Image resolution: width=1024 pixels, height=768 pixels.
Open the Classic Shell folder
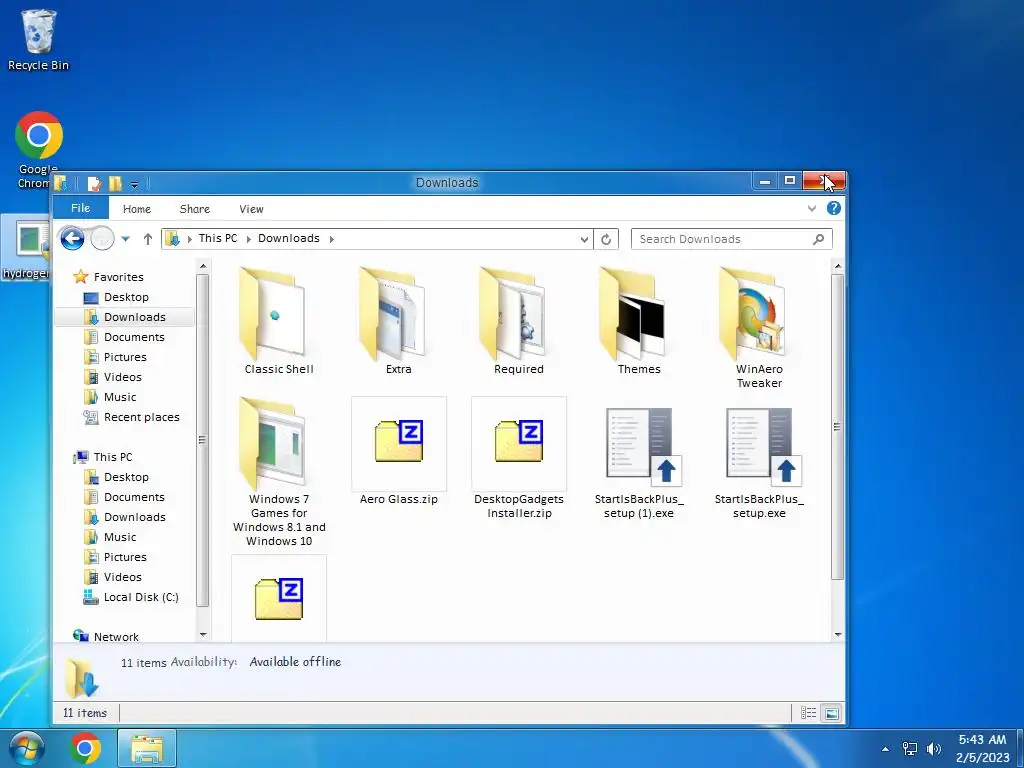(279, 320)
